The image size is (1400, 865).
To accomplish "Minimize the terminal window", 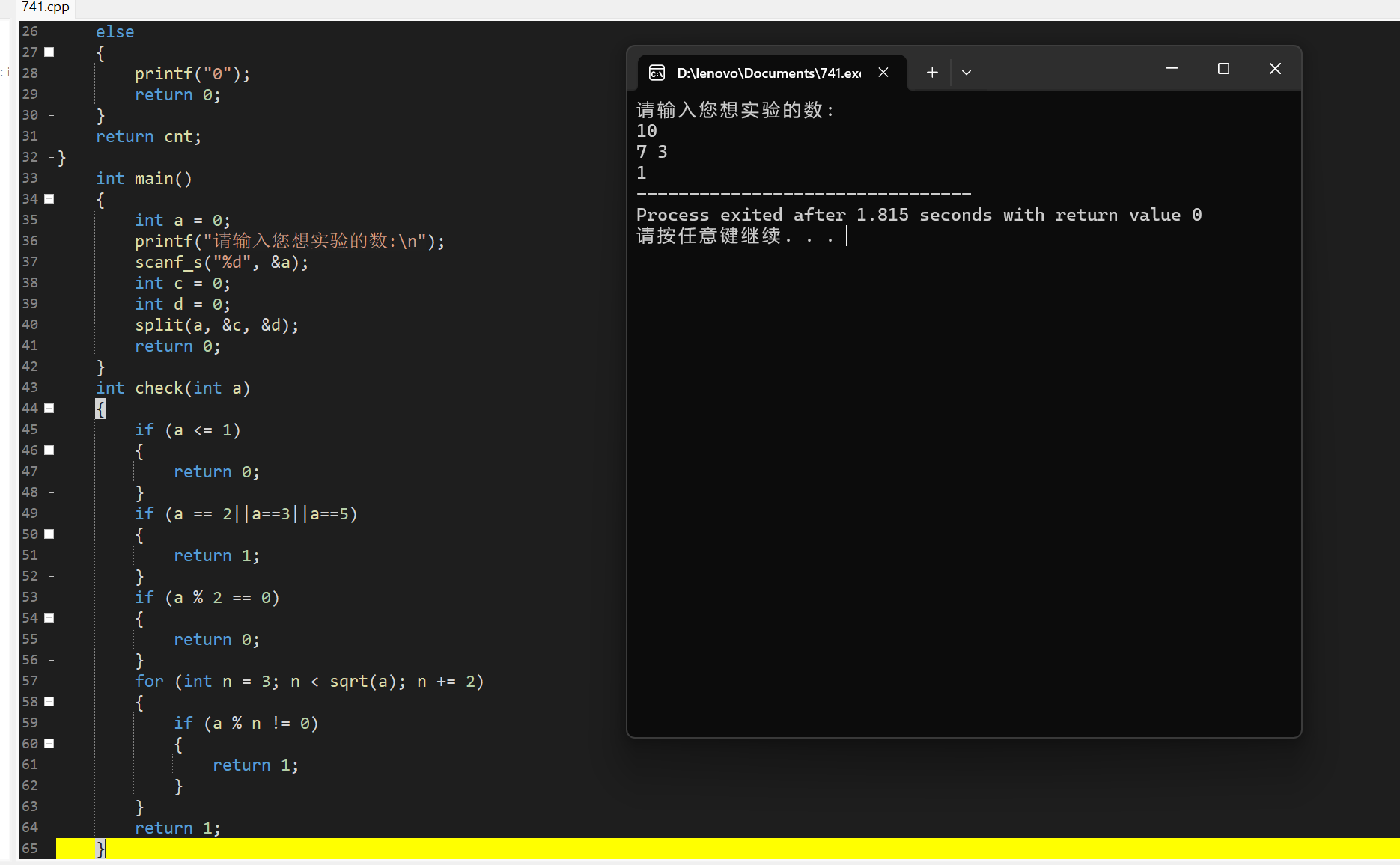I will pyautogui.click(x=1172, y=69).
